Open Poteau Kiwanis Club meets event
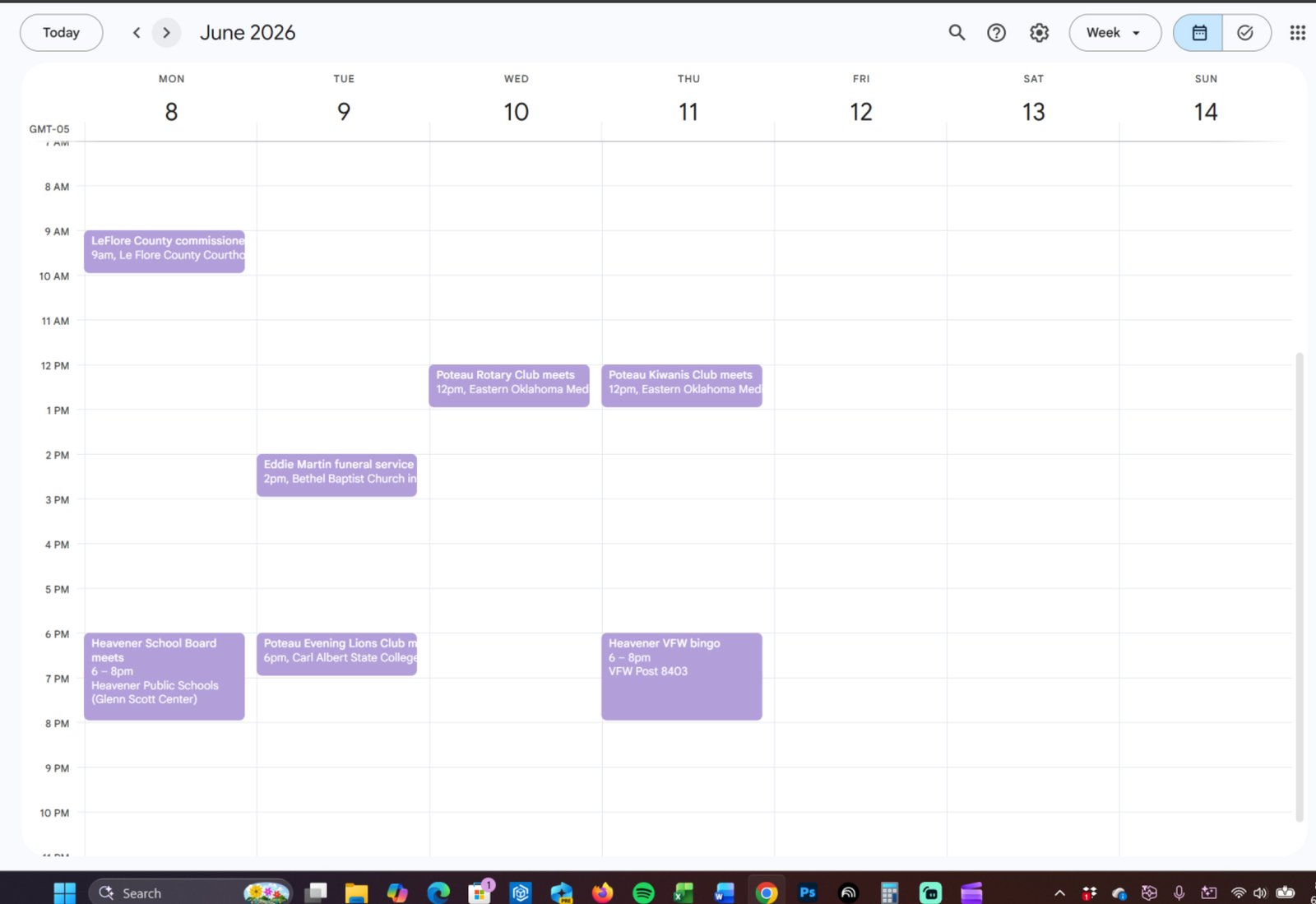The height and width of the screenshot is (904, 1316). 682,385
